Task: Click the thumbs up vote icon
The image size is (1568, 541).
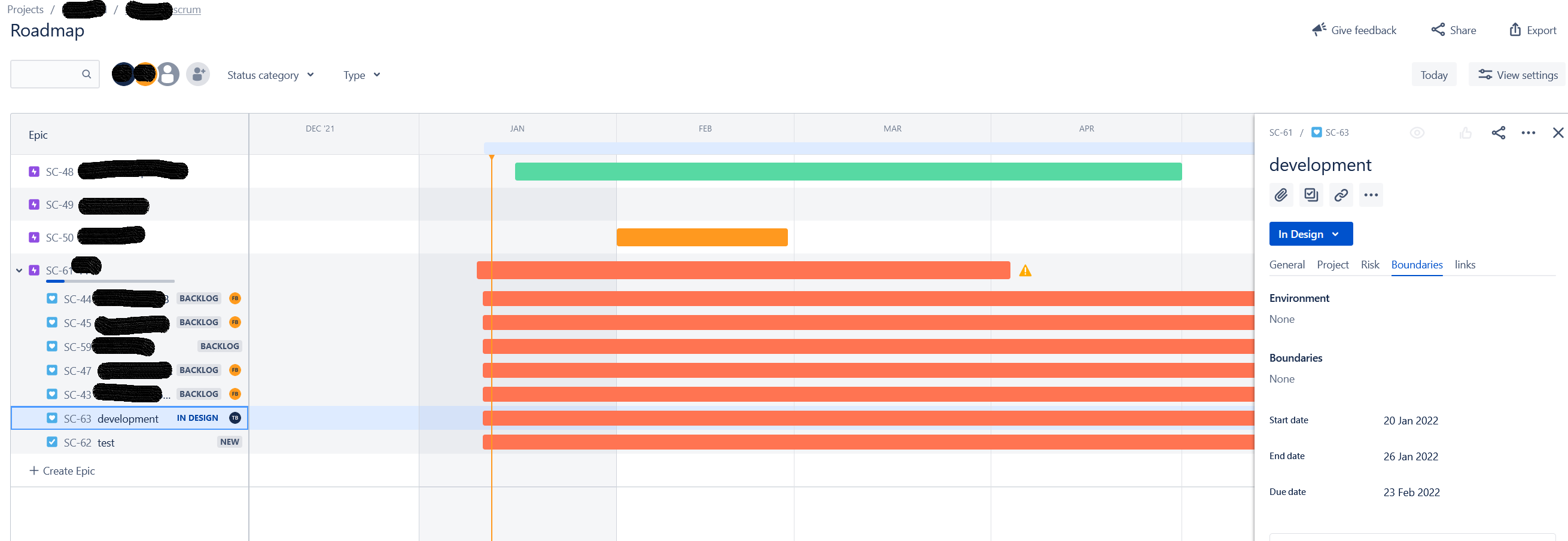Action: pos(1465,133)
